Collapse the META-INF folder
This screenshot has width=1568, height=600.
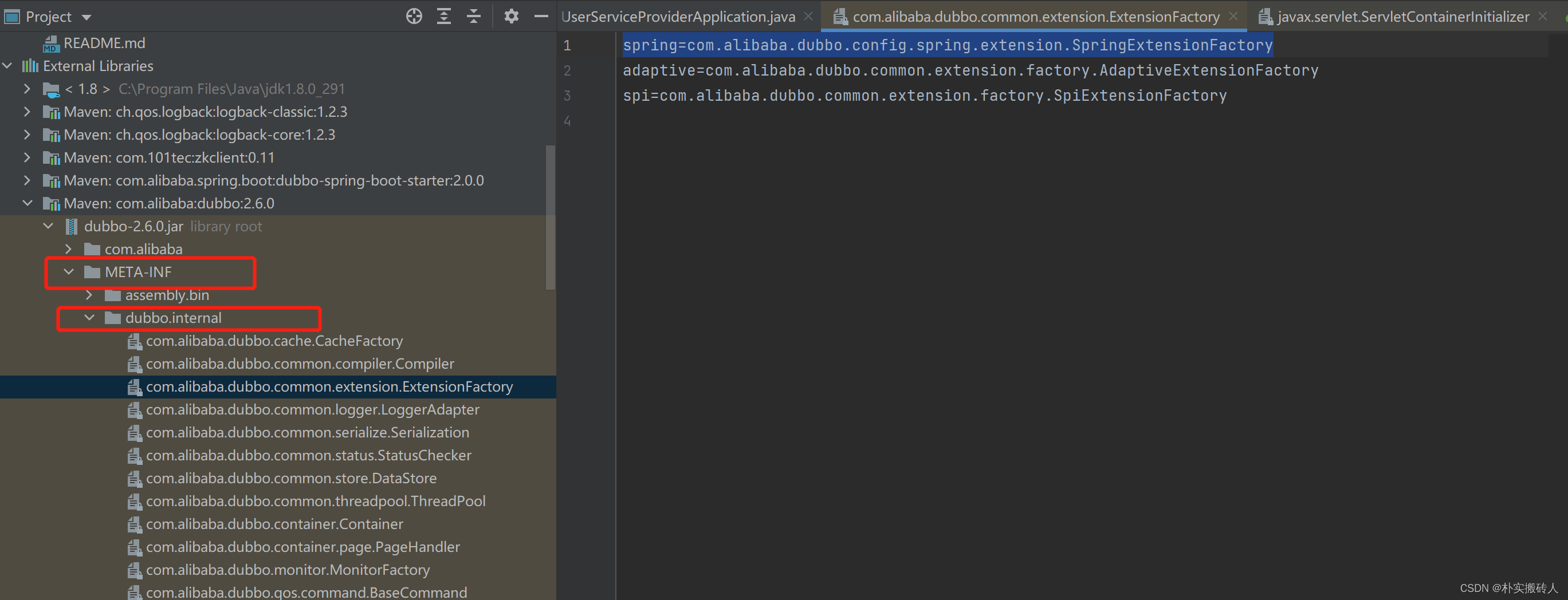pos(69,272)
